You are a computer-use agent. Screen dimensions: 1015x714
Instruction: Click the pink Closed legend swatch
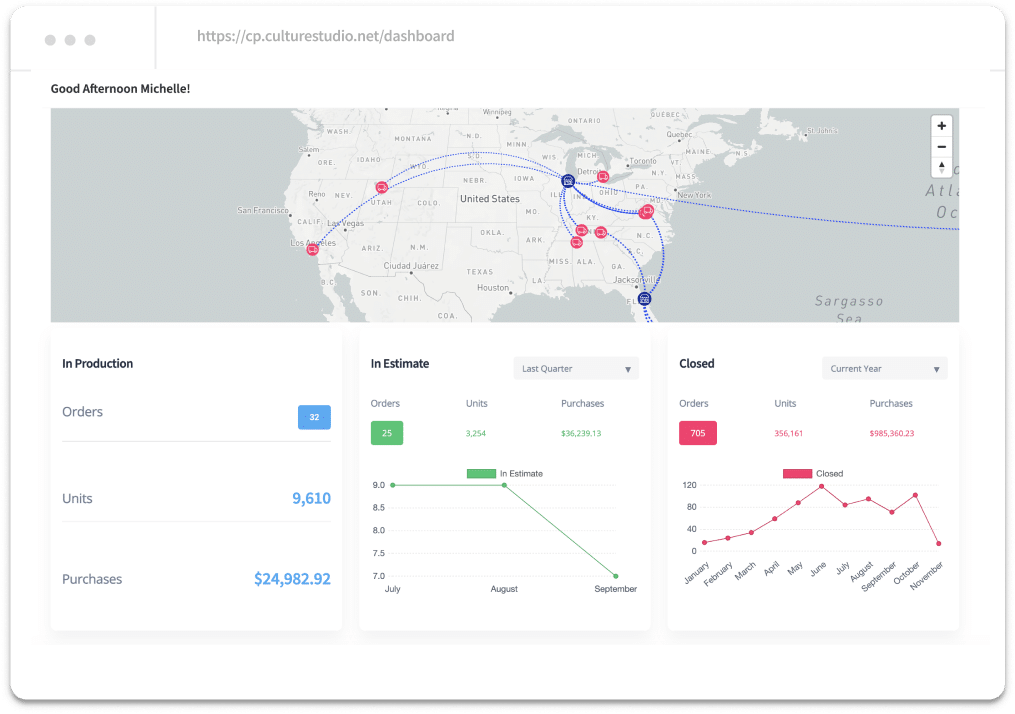797,473
